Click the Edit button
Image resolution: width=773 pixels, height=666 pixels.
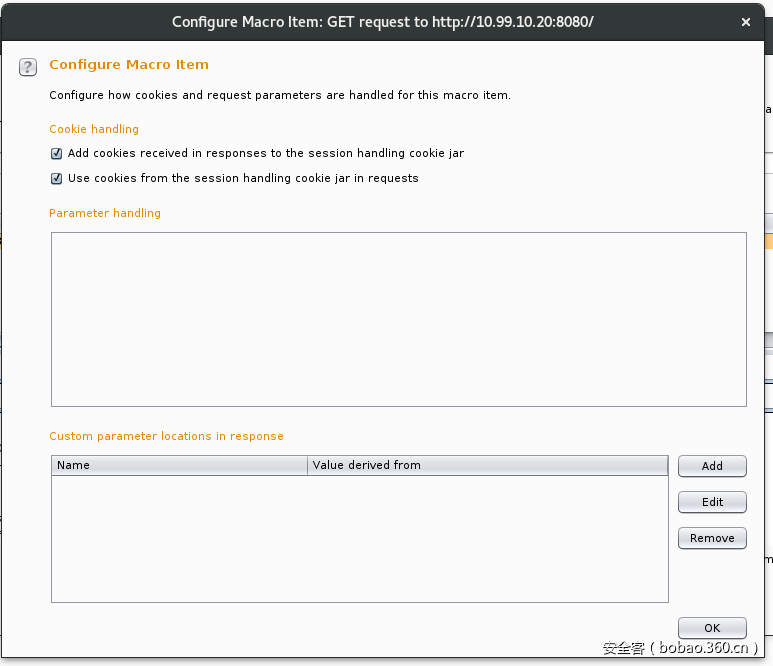coord(712,502)
